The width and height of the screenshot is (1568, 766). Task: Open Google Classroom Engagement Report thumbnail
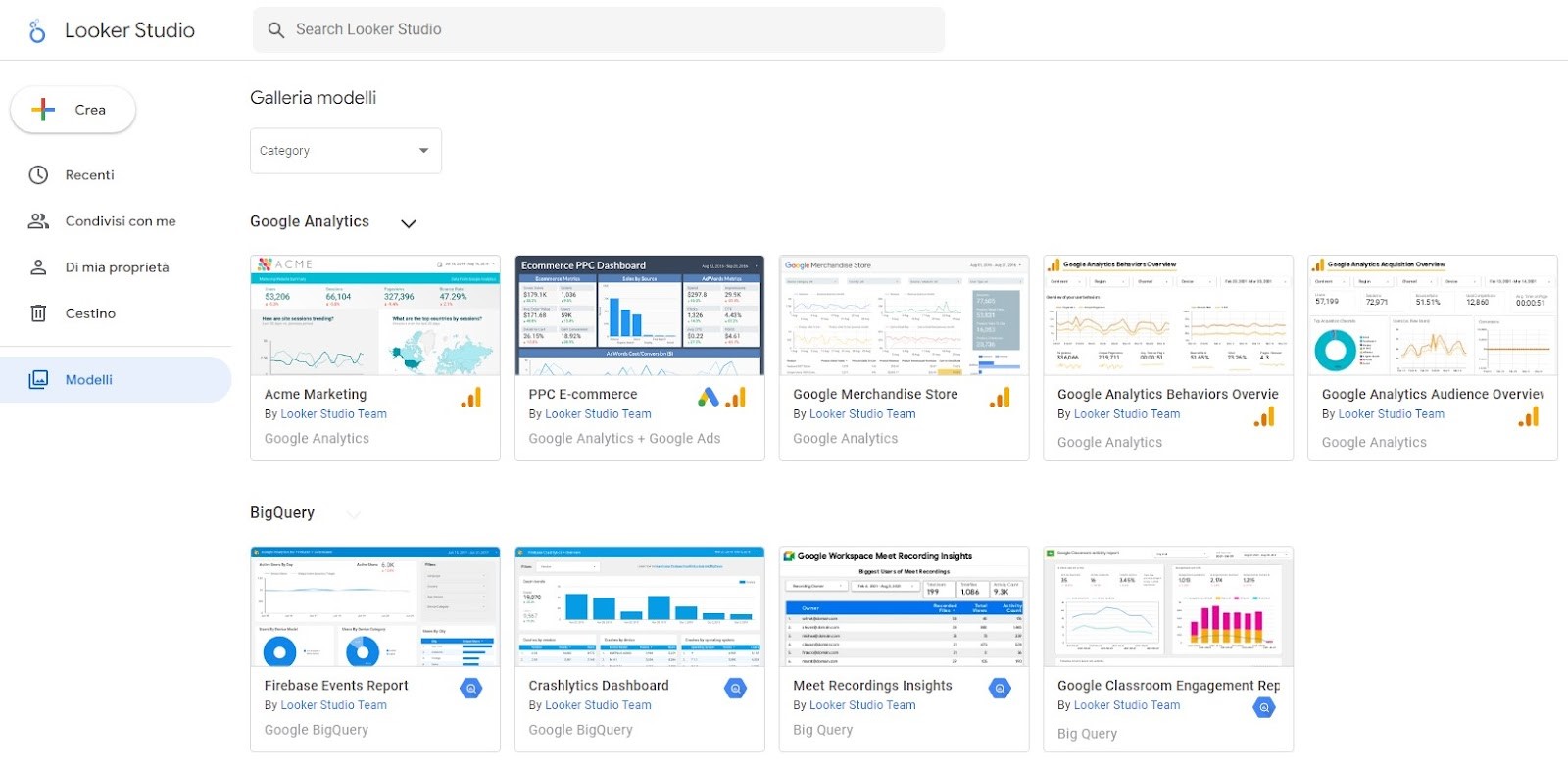point(1168,606)
